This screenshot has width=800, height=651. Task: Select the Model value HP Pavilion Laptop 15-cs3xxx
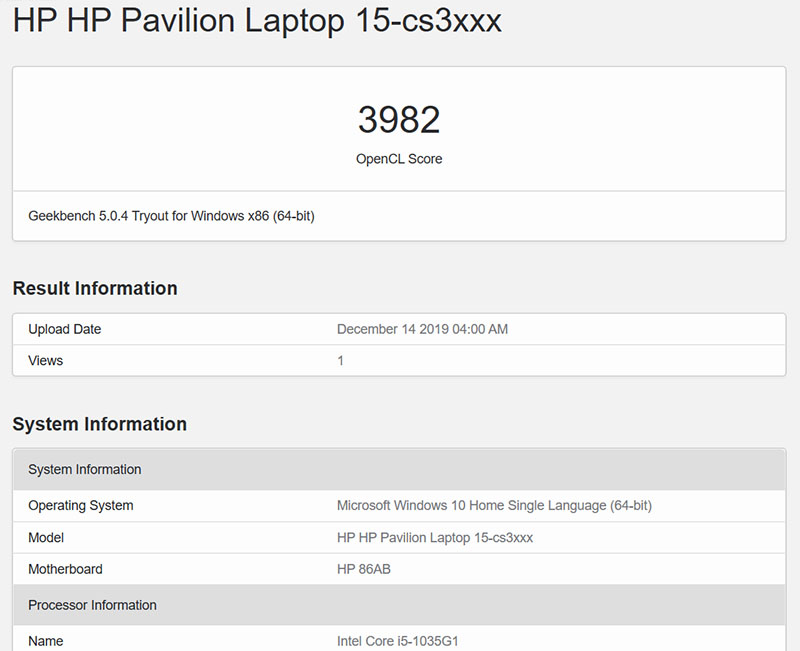pyautogui.click(x=435, y=538)
